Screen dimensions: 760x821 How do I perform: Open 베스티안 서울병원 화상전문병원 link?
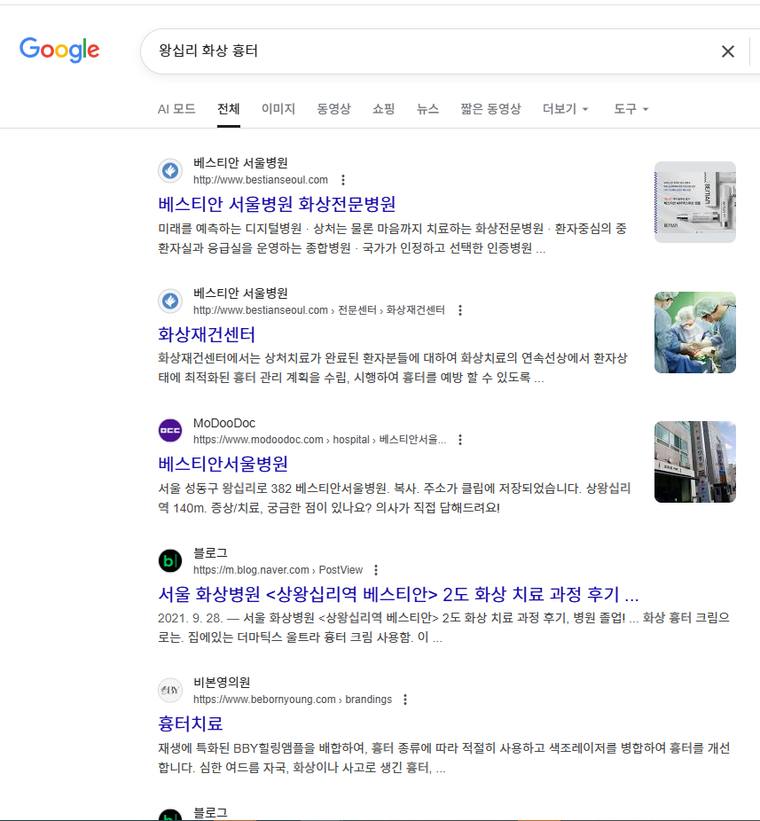(277, 204)
